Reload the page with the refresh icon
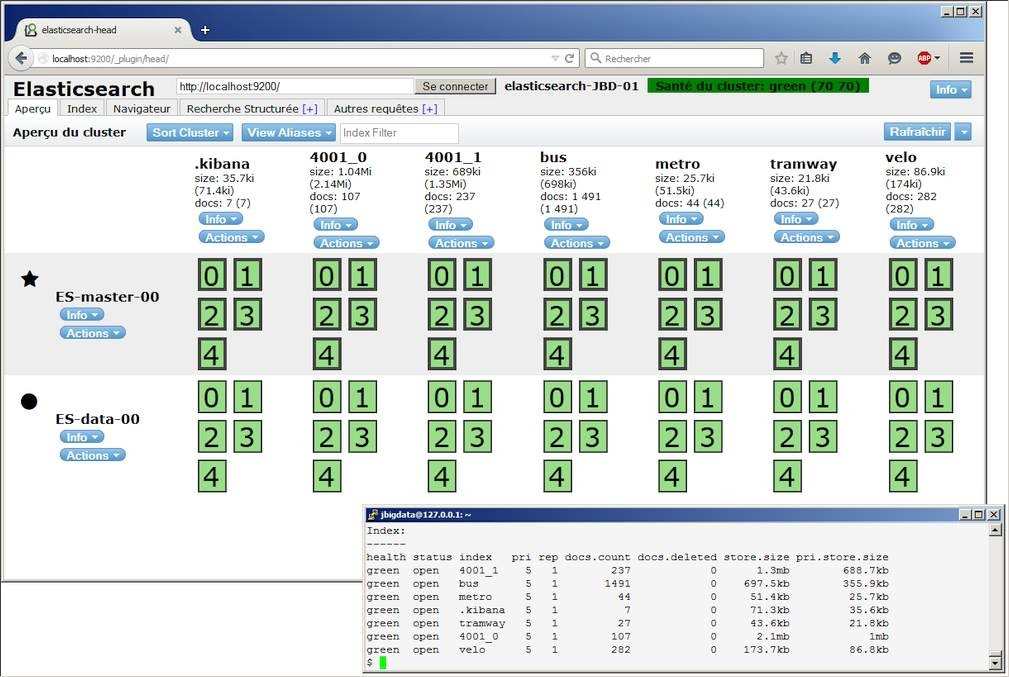This screenshot has width=1009, height=677. [570, 58]
